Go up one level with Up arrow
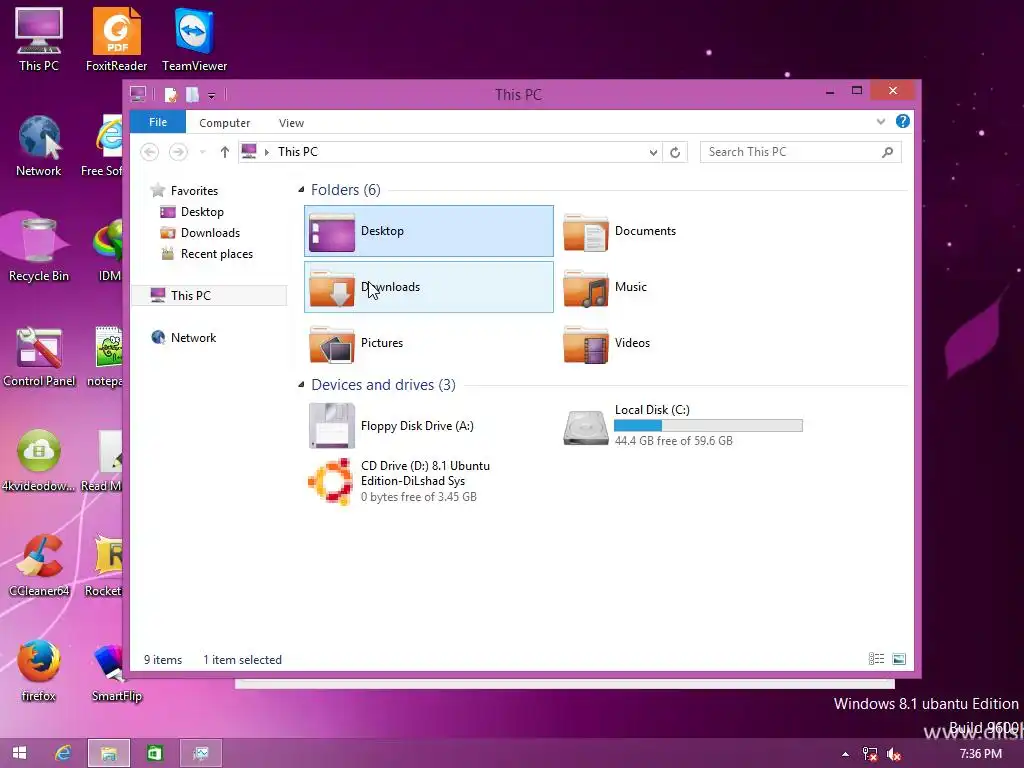Screen dimensions: 1024x768 pos(225,152)
